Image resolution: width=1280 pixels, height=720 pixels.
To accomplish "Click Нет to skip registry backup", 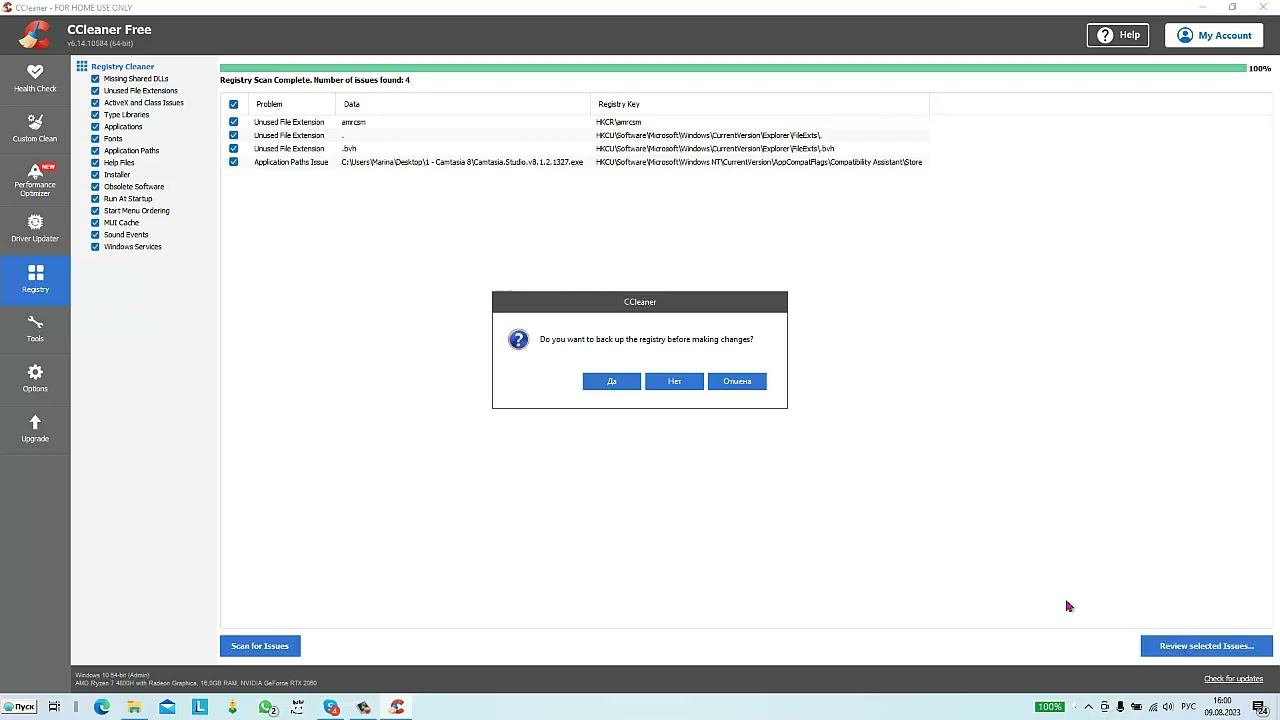I will pyautogui.click(x=675, y=381).
